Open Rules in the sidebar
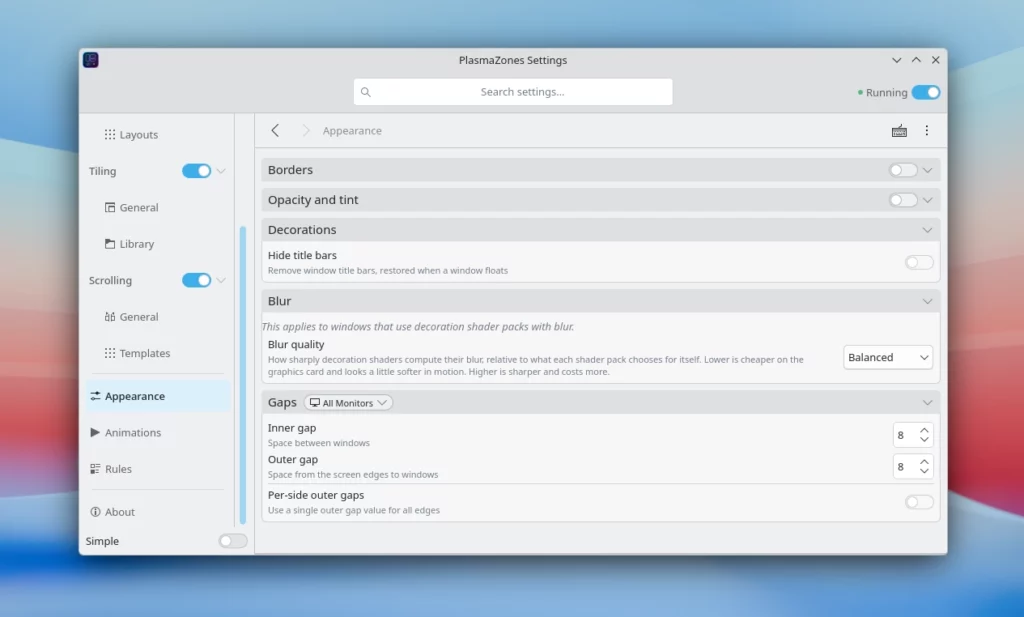 click(x=158, y=469)
